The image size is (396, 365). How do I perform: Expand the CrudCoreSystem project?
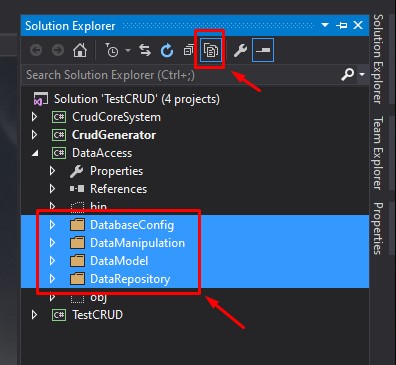coord(34,117)
